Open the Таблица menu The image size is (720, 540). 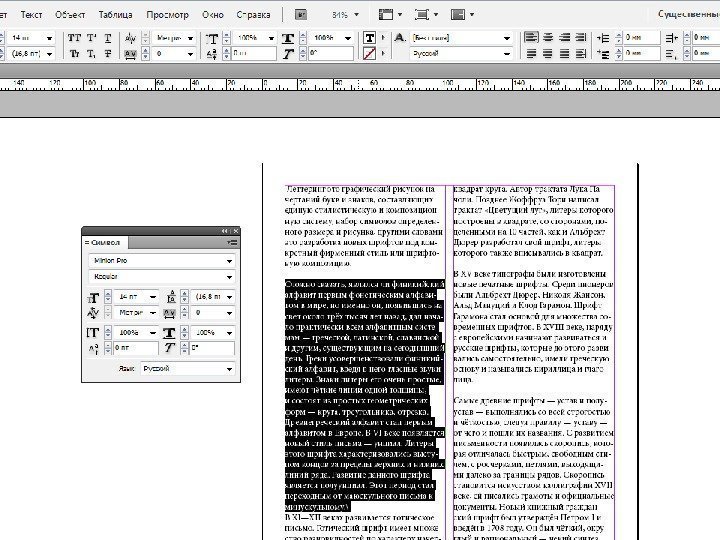tap(115, 15)
